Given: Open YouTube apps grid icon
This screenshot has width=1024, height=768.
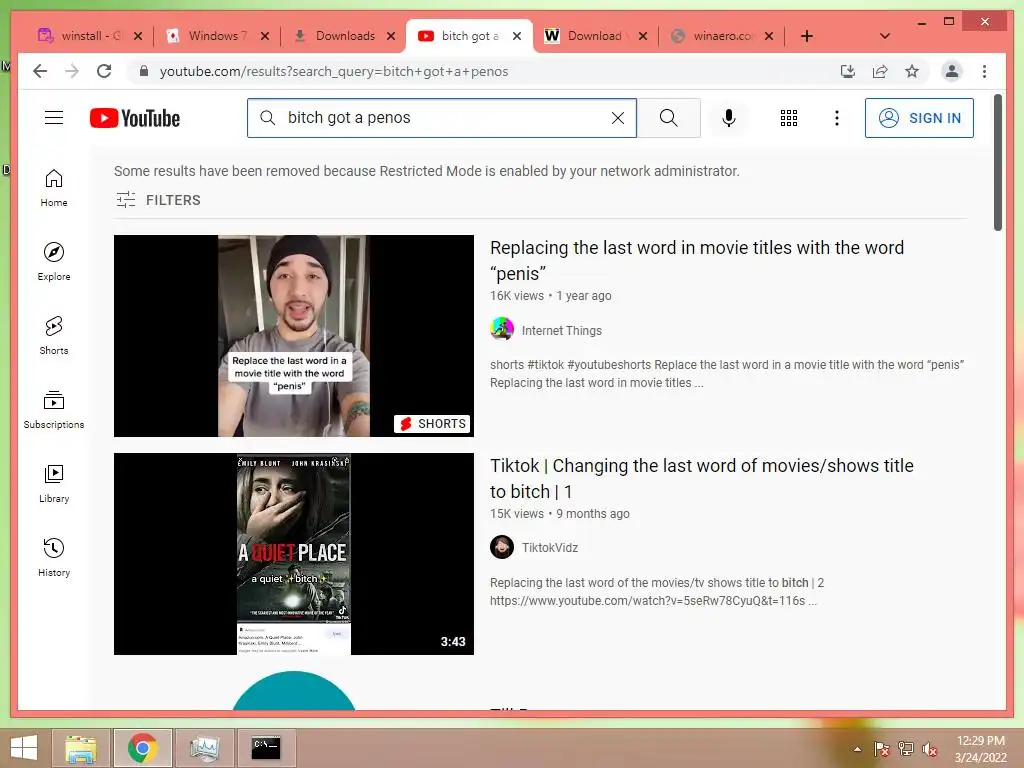Looking at the screenshot, I should [788, 118].
